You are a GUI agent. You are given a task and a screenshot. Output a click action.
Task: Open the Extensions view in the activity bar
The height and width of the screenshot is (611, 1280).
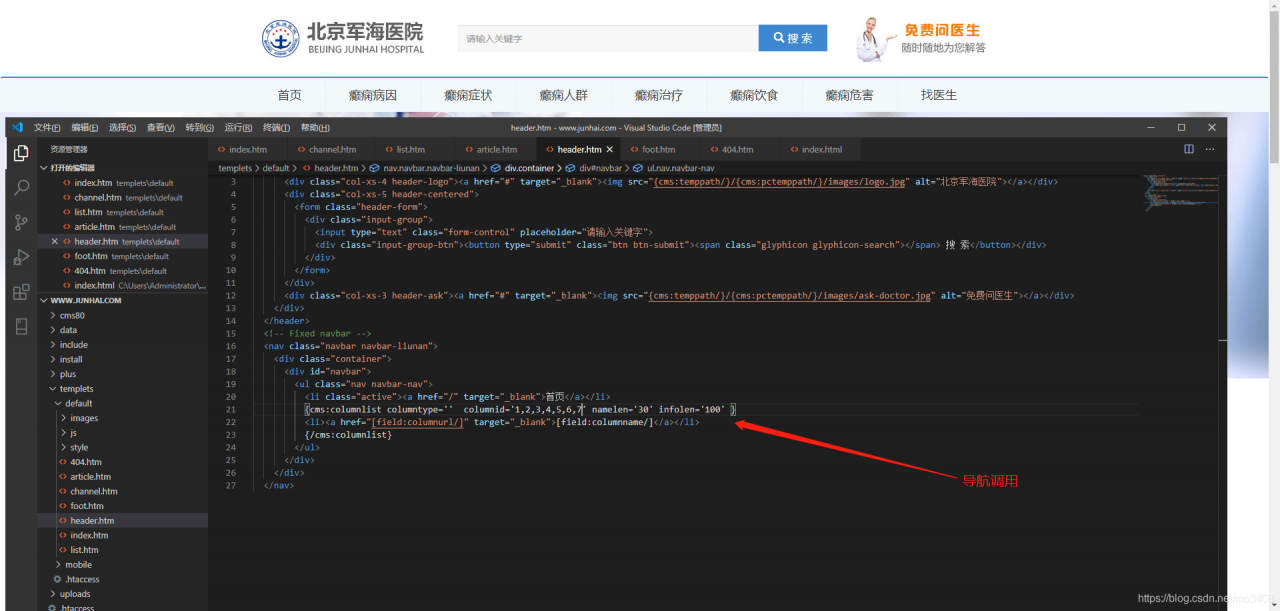(21, 292)
